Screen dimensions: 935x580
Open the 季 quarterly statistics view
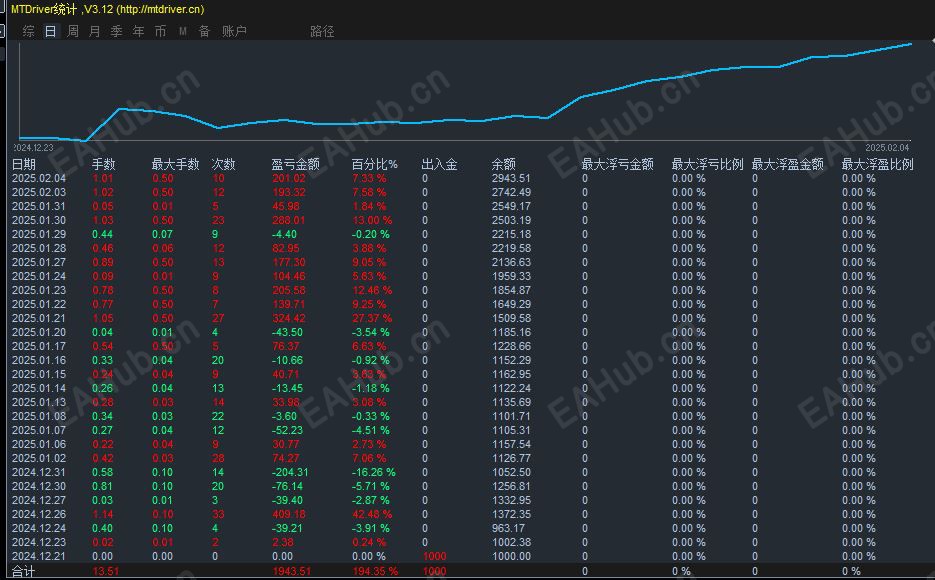pyautogui.click(x=114, y=31)
